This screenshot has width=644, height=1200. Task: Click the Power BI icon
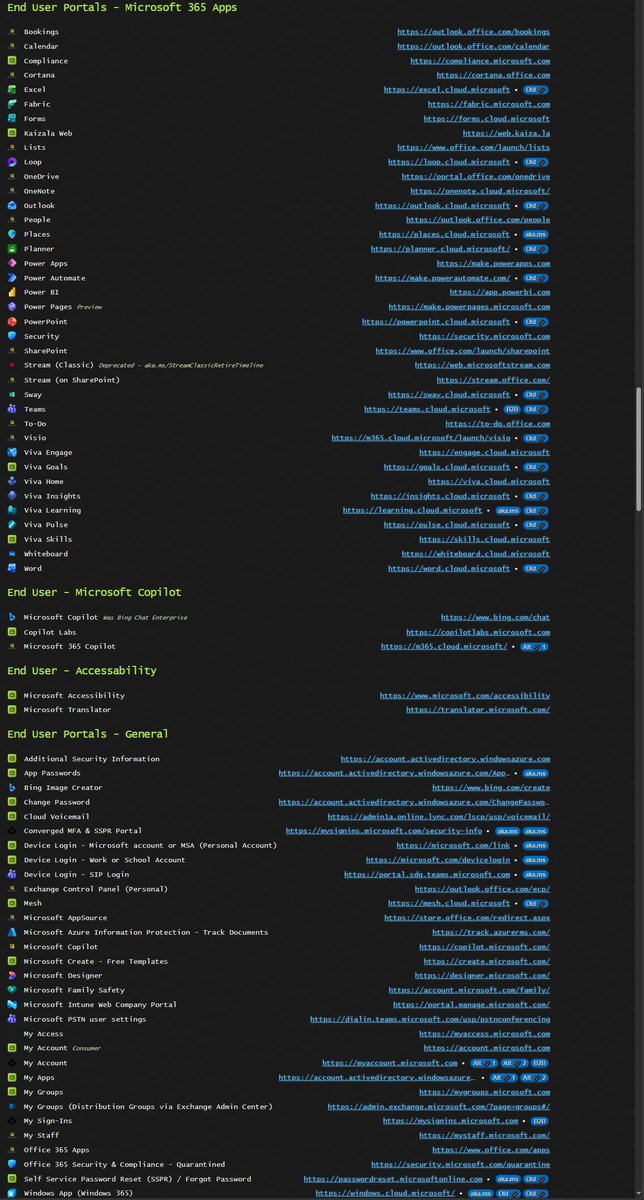12,293
